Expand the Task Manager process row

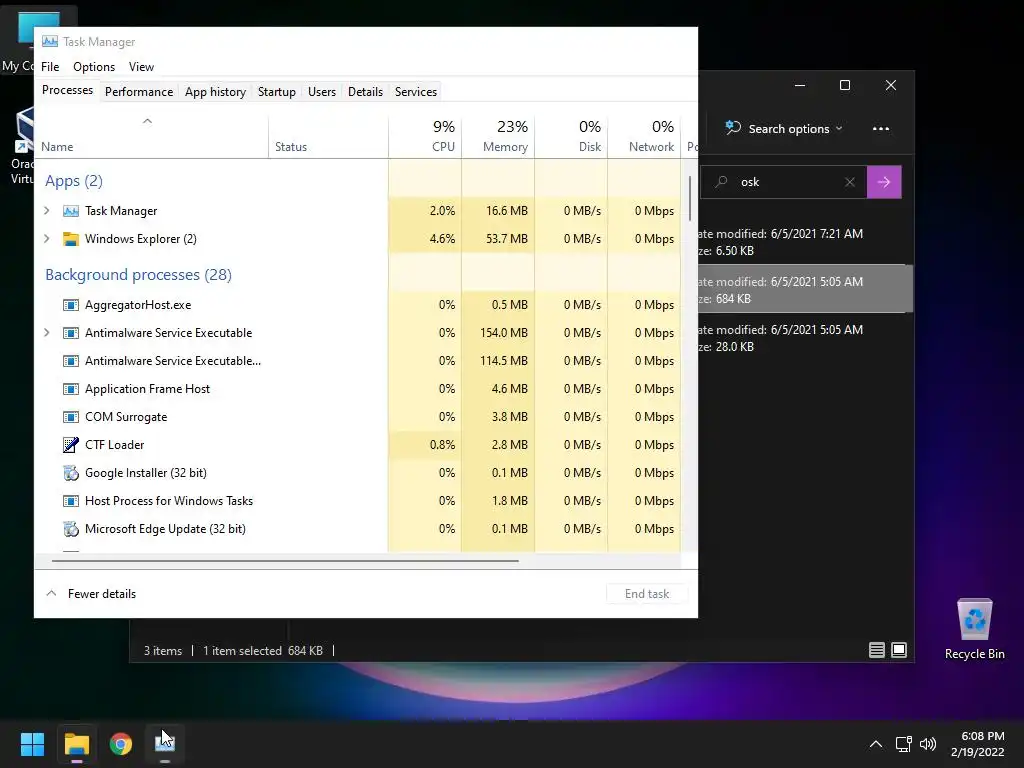click(46, 210)
